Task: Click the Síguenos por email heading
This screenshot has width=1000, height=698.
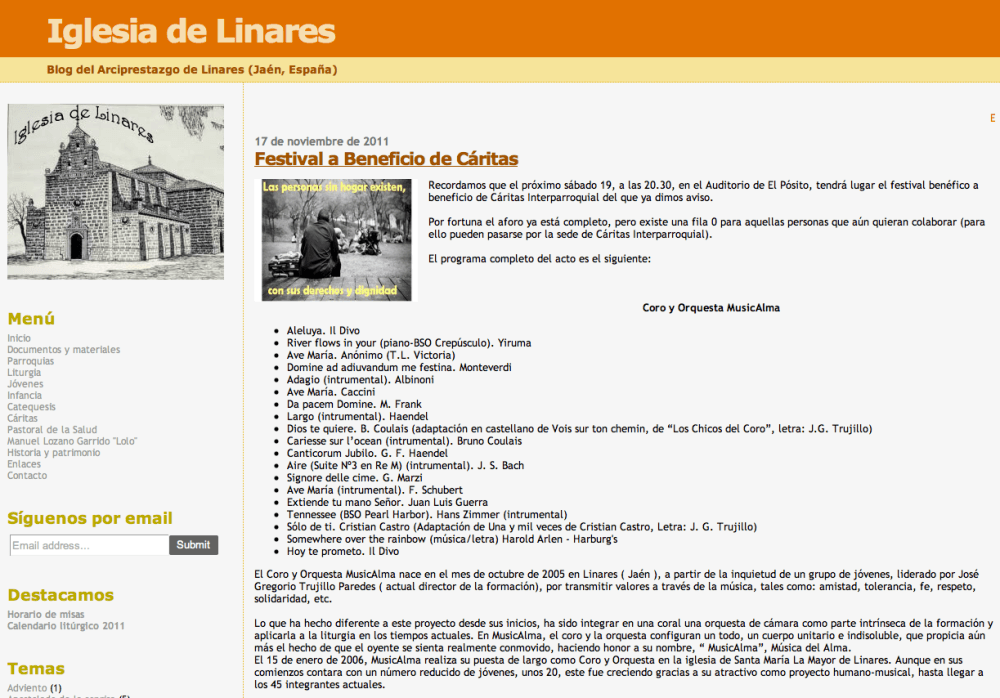Action: coord(90,518)
